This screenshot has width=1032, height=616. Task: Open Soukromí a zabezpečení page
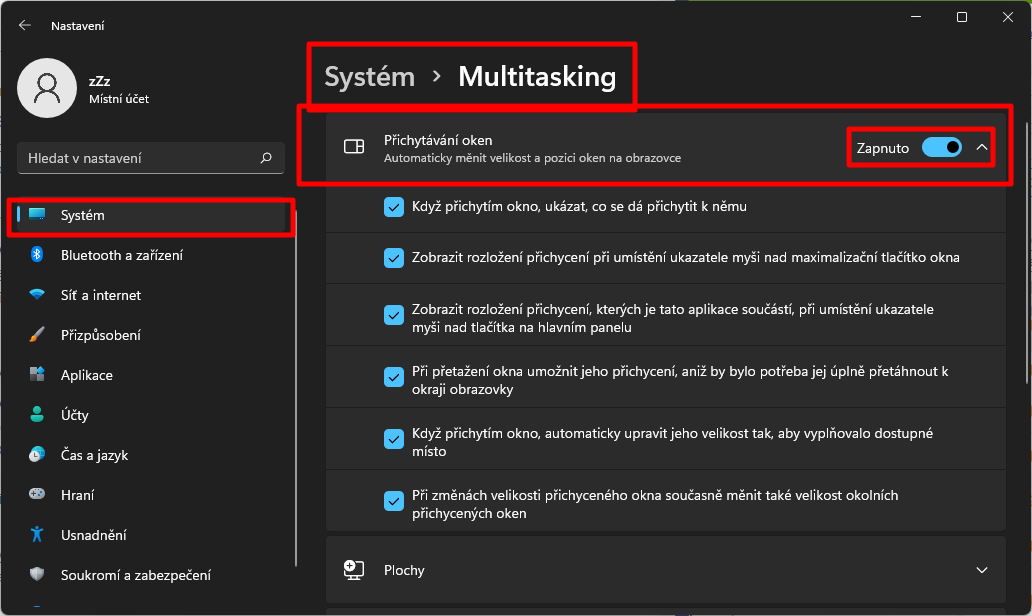135,575
